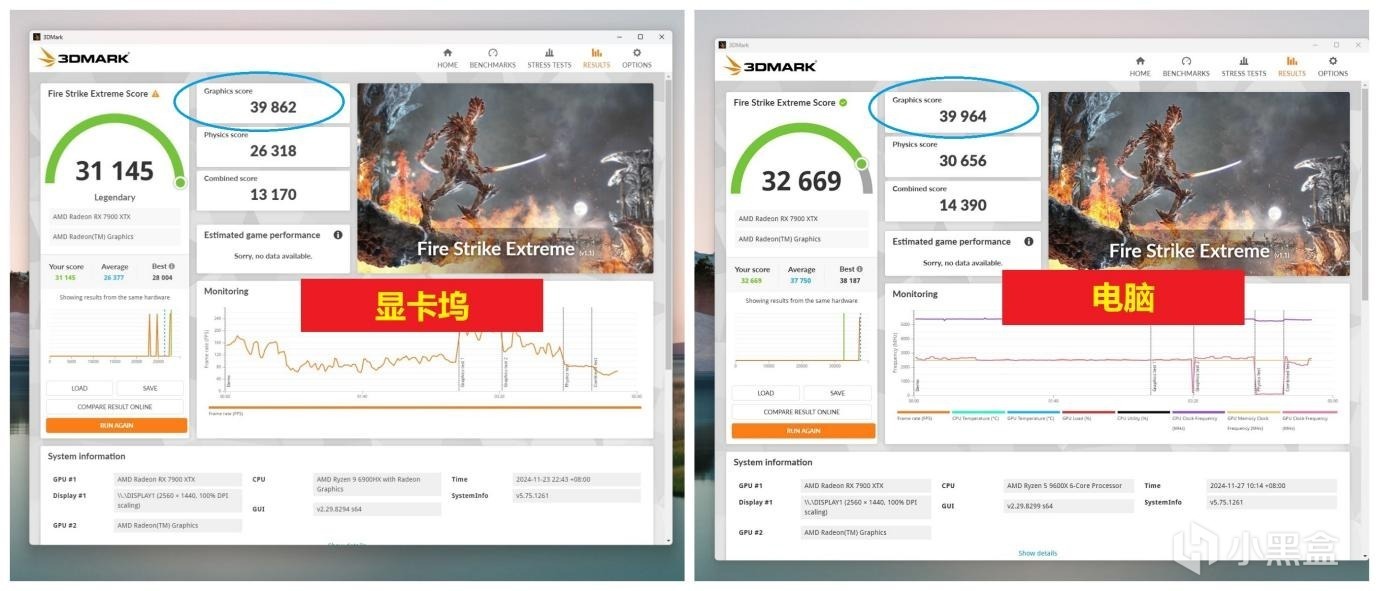Click SAVE button in the right window
This screenshot has width=1379, height=591.
click(x=837, y=393)
